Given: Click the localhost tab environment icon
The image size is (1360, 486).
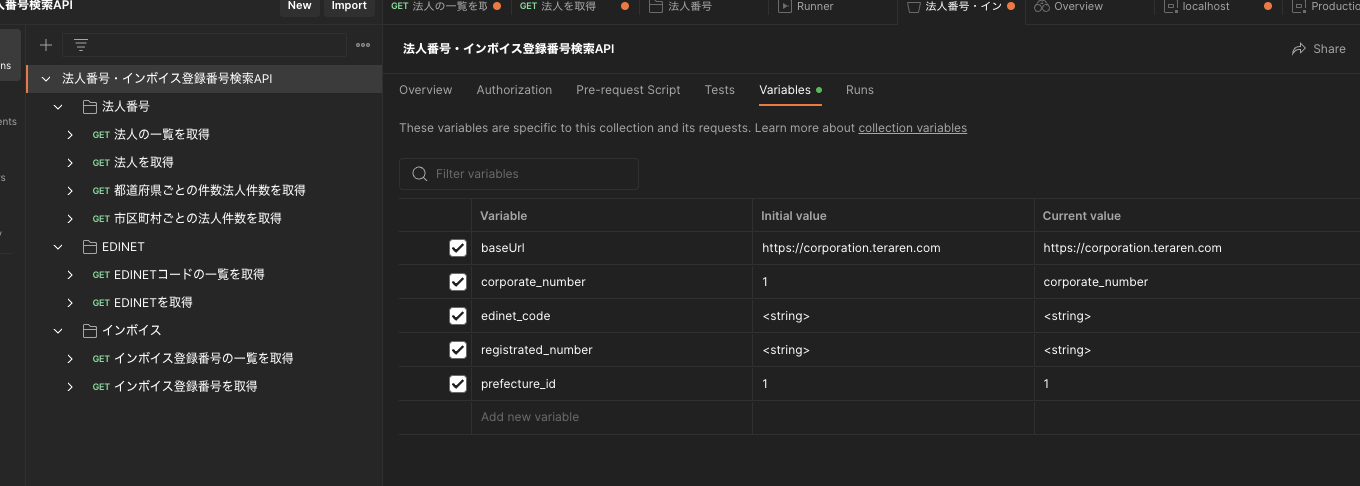Looking at the screenshot, I should click(1171, 6).
